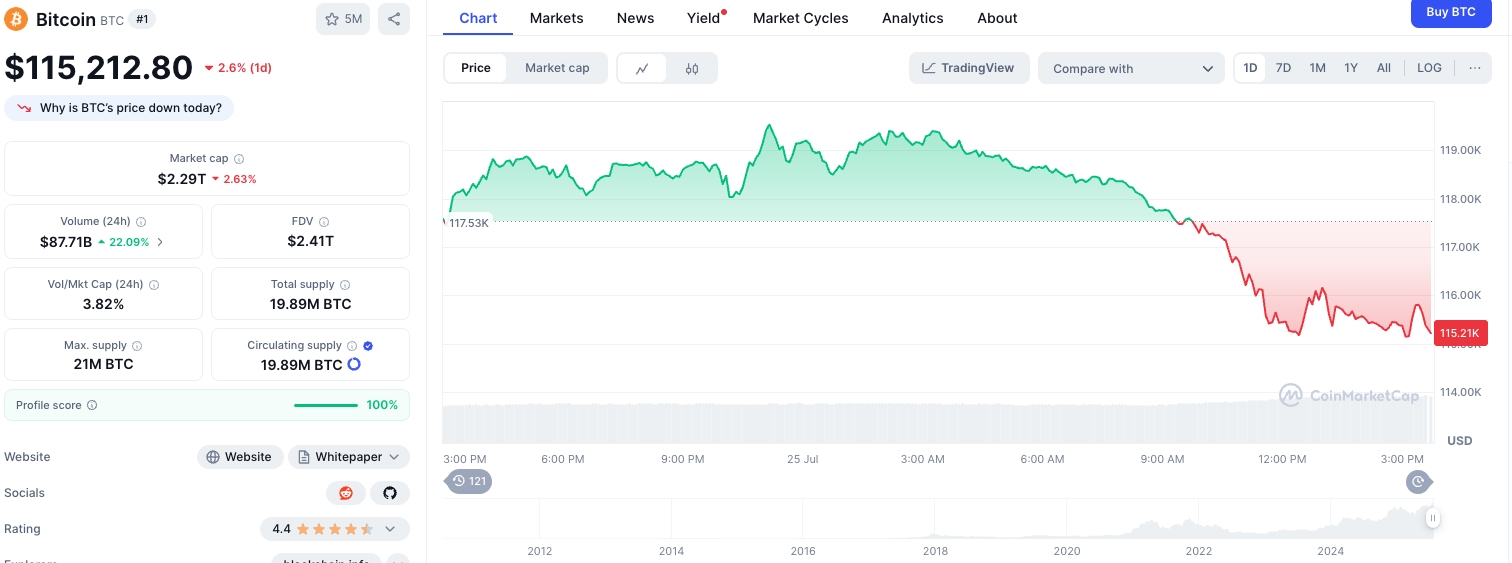Open the Compare with dropdown
Screen dimensions: 1512x563
(1131, 68)
